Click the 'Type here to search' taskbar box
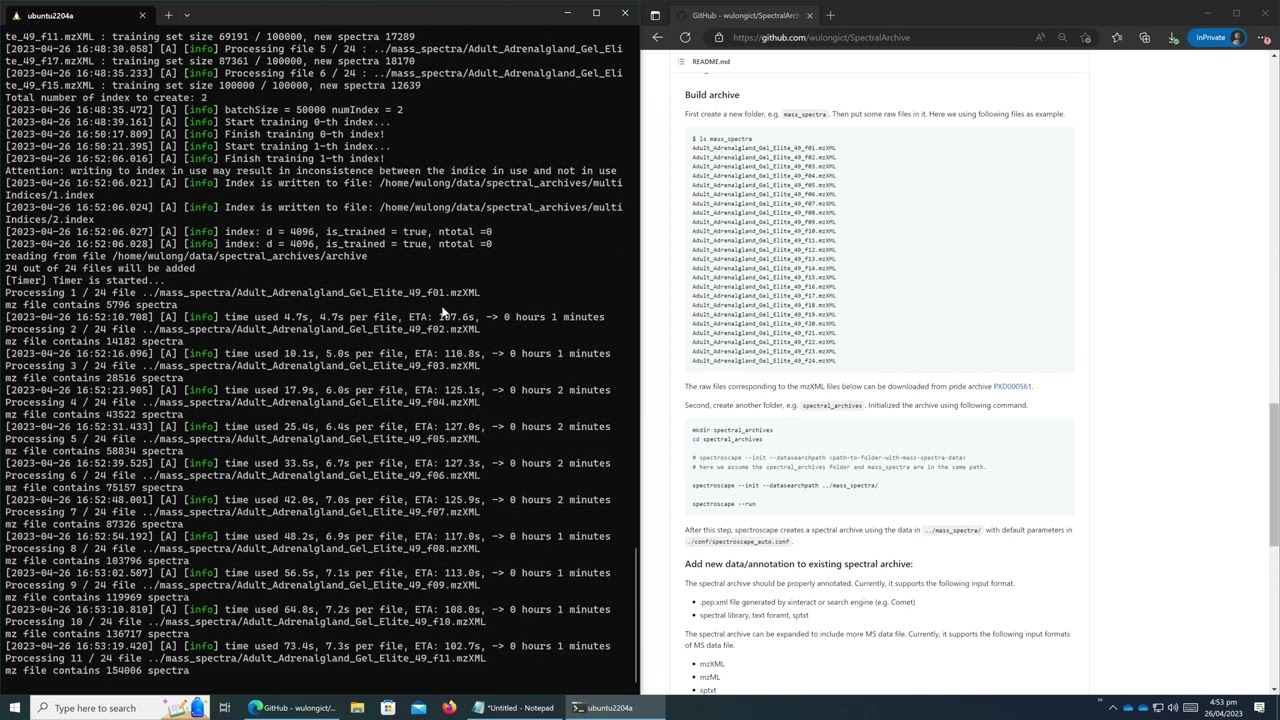 [120, 708]
